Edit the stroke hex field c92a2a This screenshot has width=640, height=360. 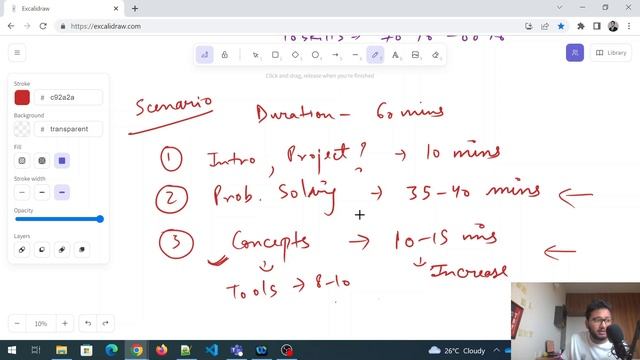(x=68, y=98)
